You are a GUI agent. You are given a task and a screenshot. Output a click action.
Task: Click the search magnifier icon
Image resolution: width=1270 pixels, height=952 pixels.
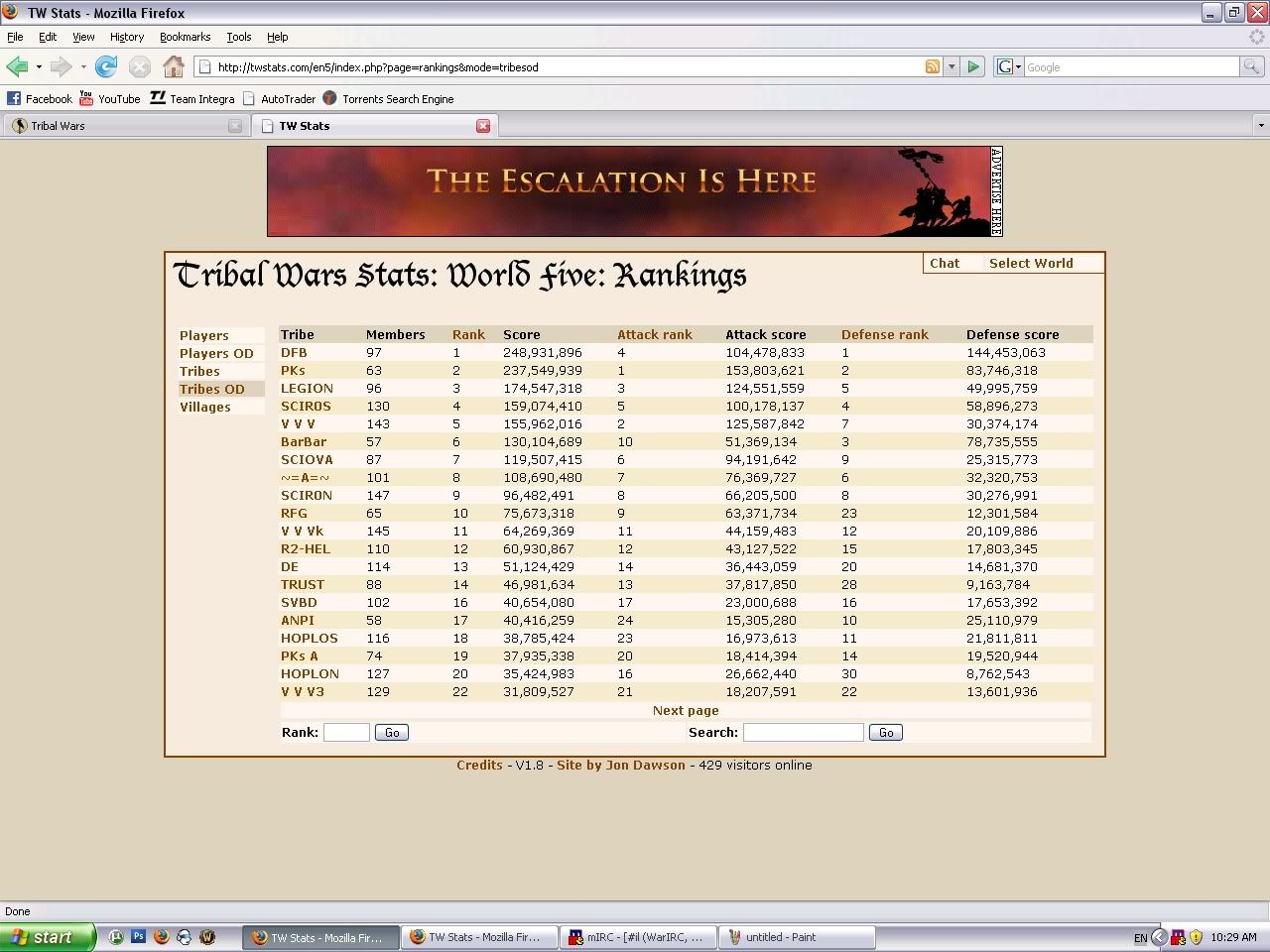coord(1252,66)
